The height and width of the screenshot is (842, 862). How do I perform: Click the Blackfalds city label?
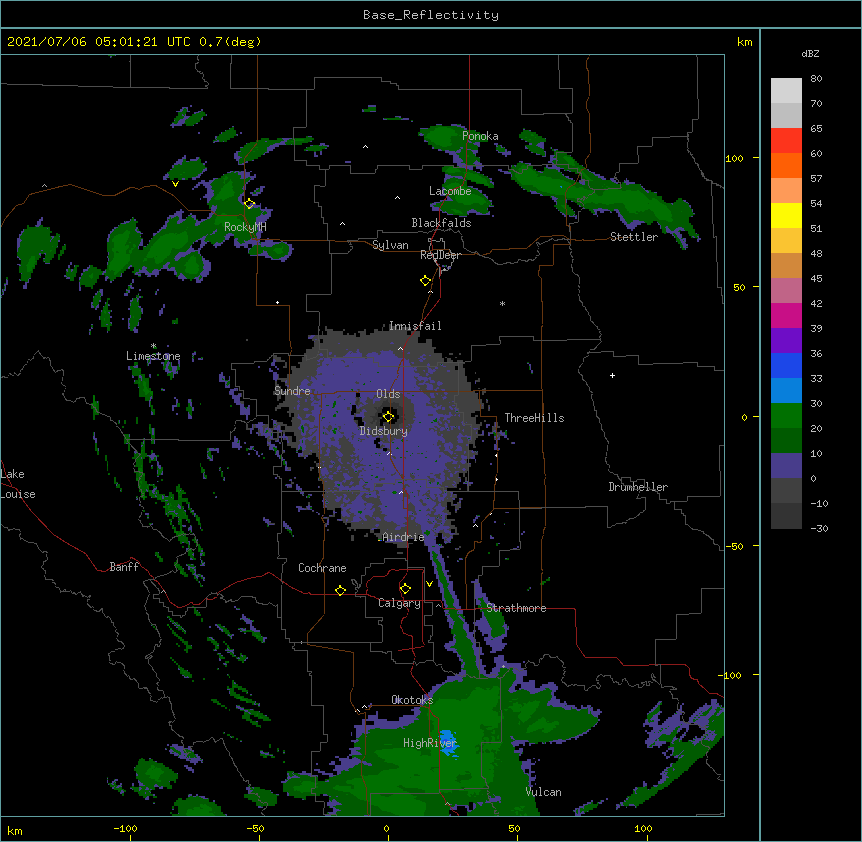tap(441, 223)
